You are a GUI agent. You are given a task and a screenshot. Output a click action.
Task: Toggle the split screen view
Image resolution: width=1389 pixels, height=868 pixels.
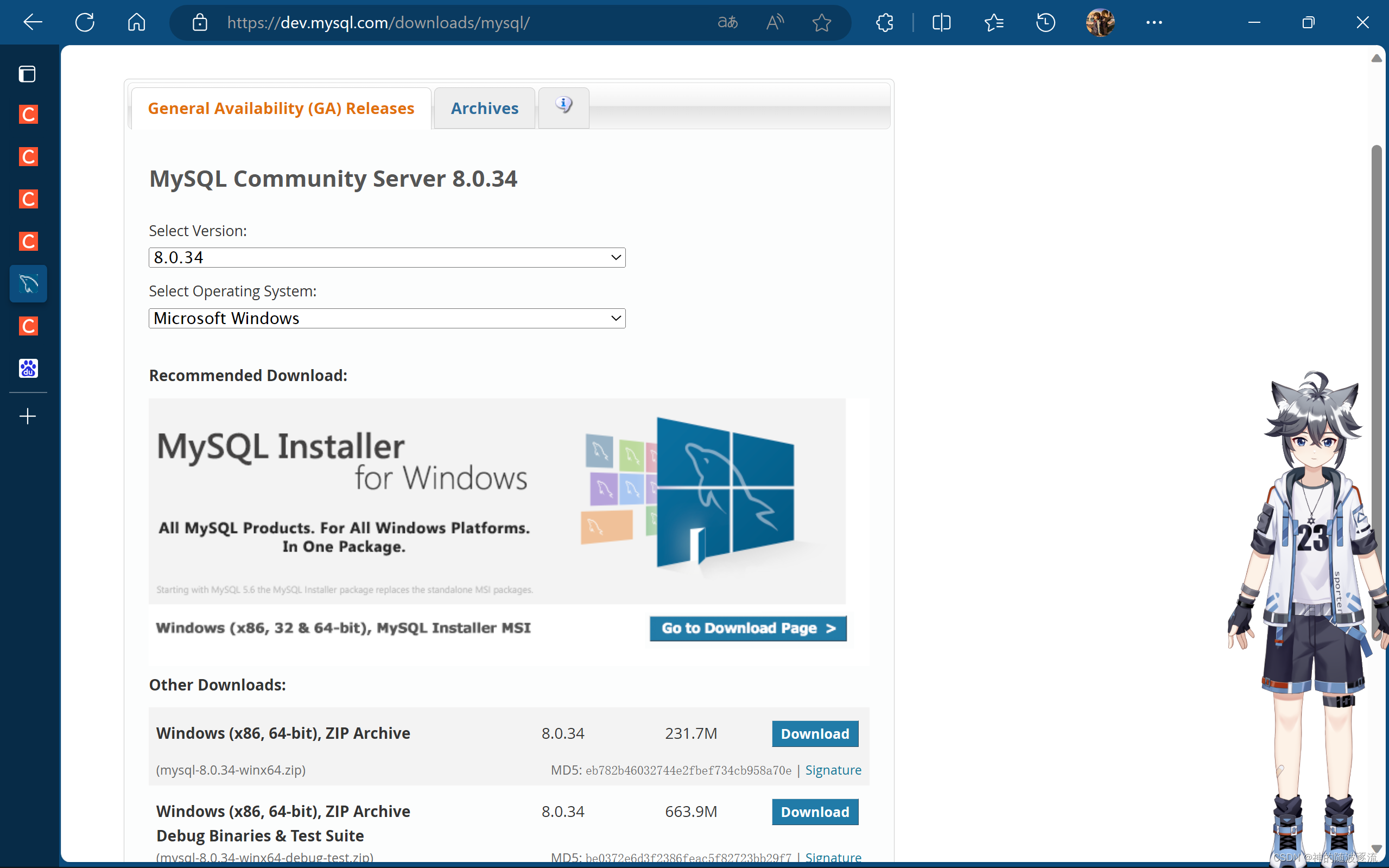pos(942,22)
